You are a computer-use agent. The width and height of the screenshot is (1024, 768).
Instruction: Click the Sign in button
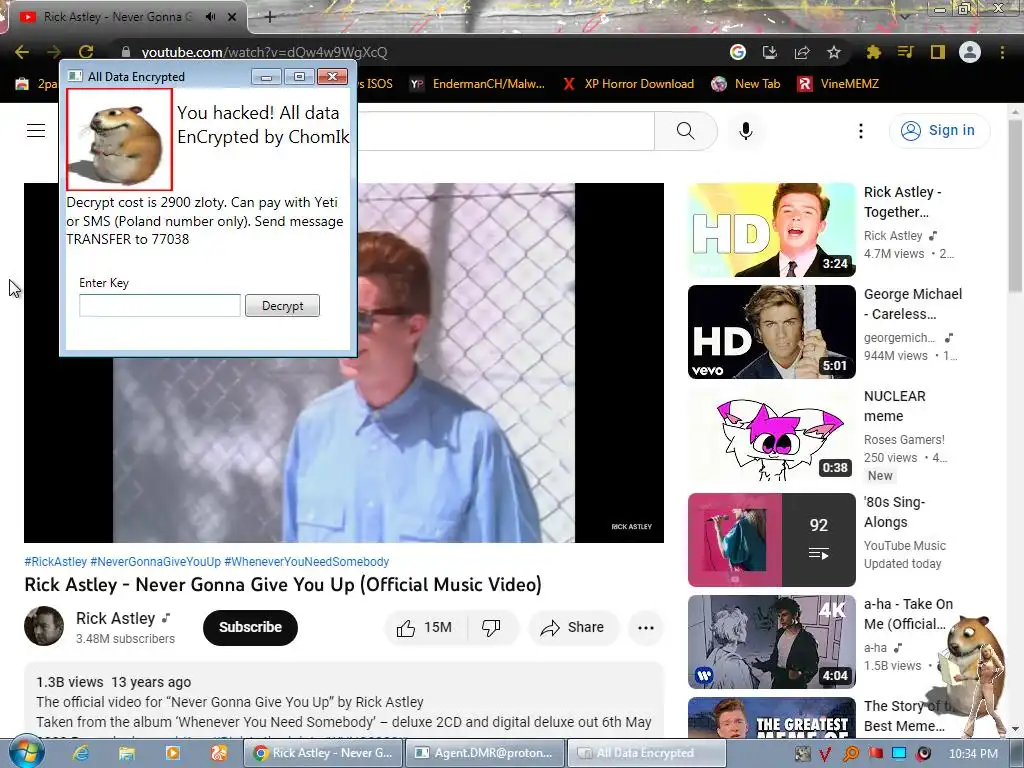[939, 131]
